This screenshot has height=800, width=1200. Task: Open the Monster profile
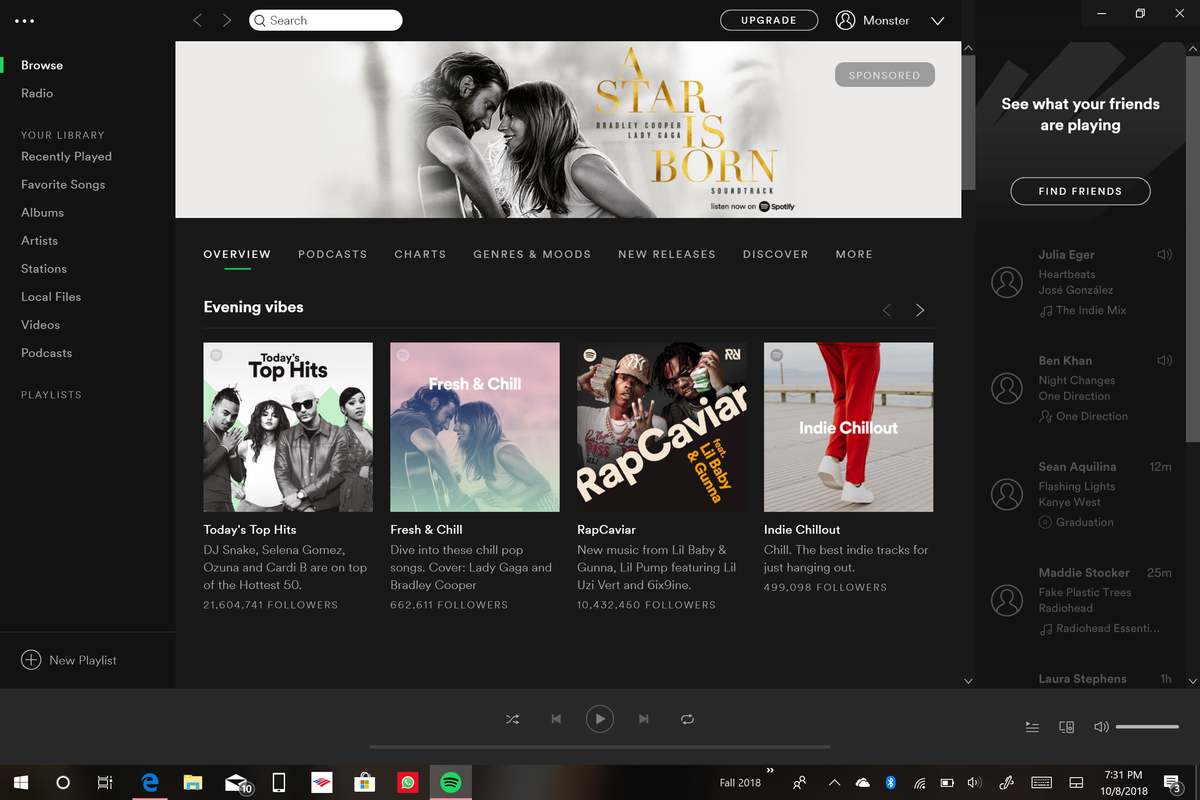[x=886, y=20]
